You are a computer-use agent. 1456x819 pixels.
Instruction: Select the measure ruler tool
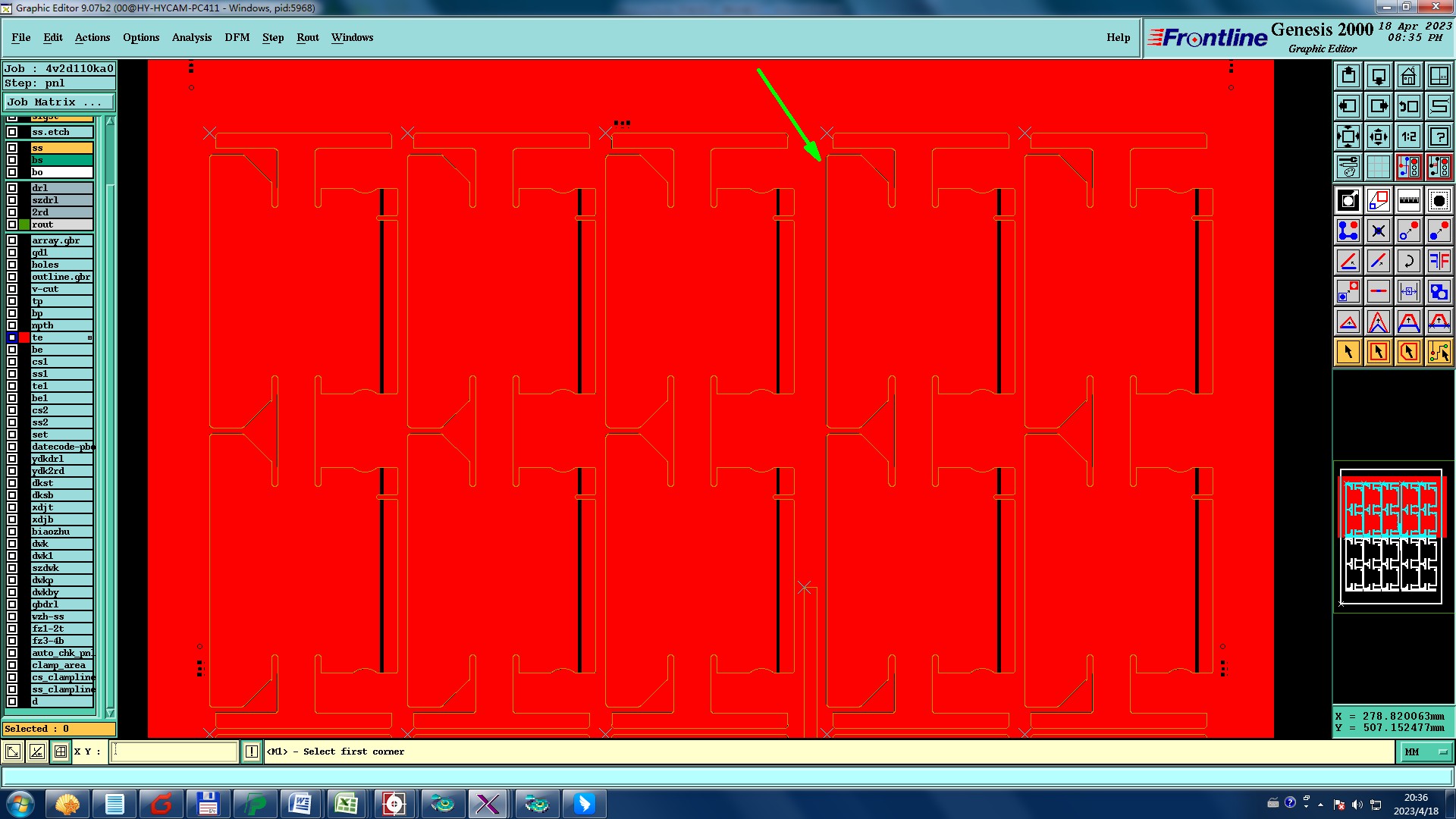click(1408, 201)
